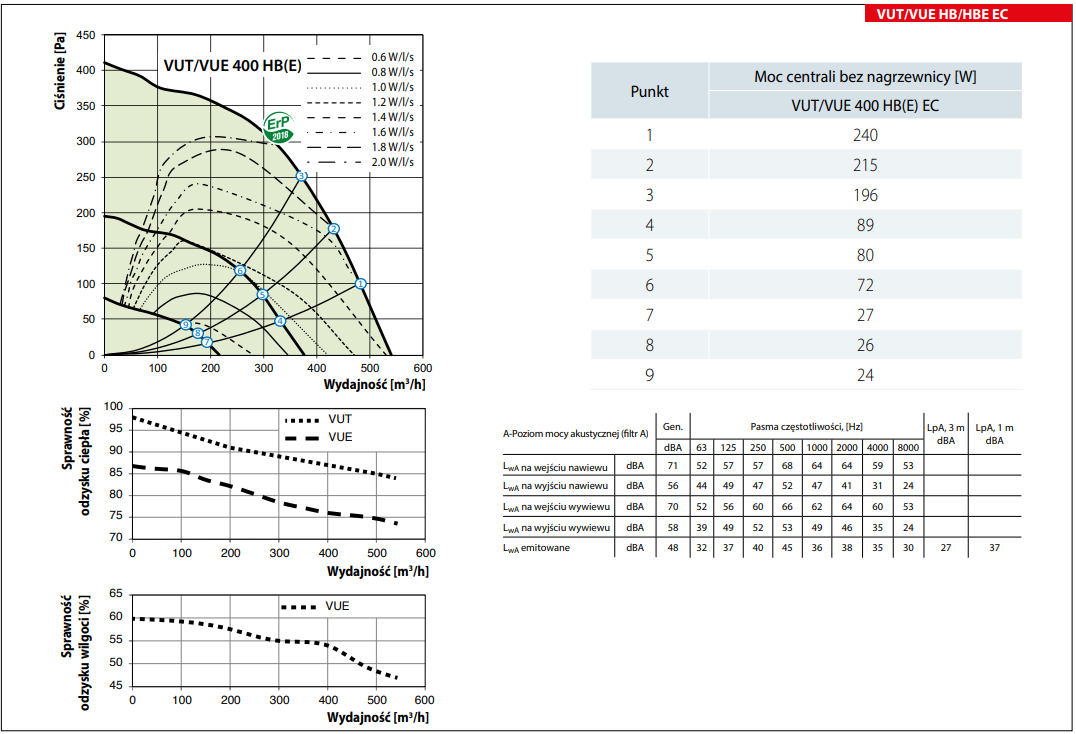Click the 0.6 W/l/s legend entry
Image resolution: width=1076 pixels, height=734 pixels.
point(360,57)
